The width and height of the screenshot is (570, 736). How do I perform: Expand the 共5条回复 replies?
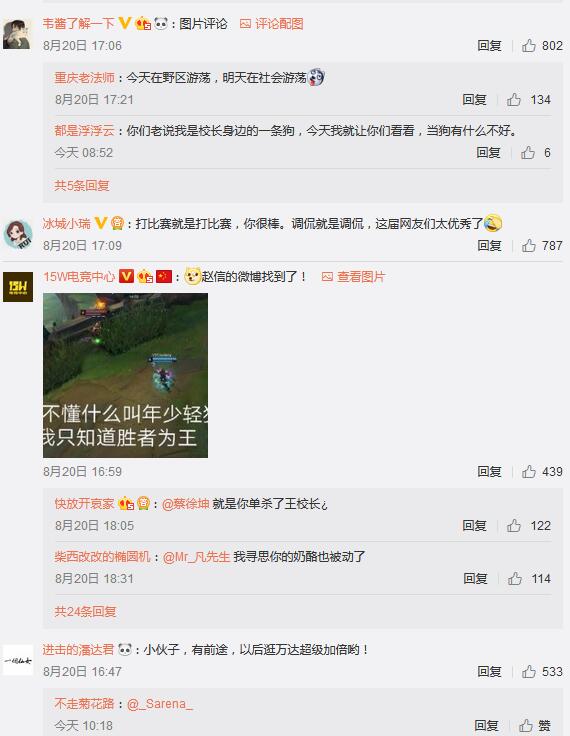tap(82, 185)
